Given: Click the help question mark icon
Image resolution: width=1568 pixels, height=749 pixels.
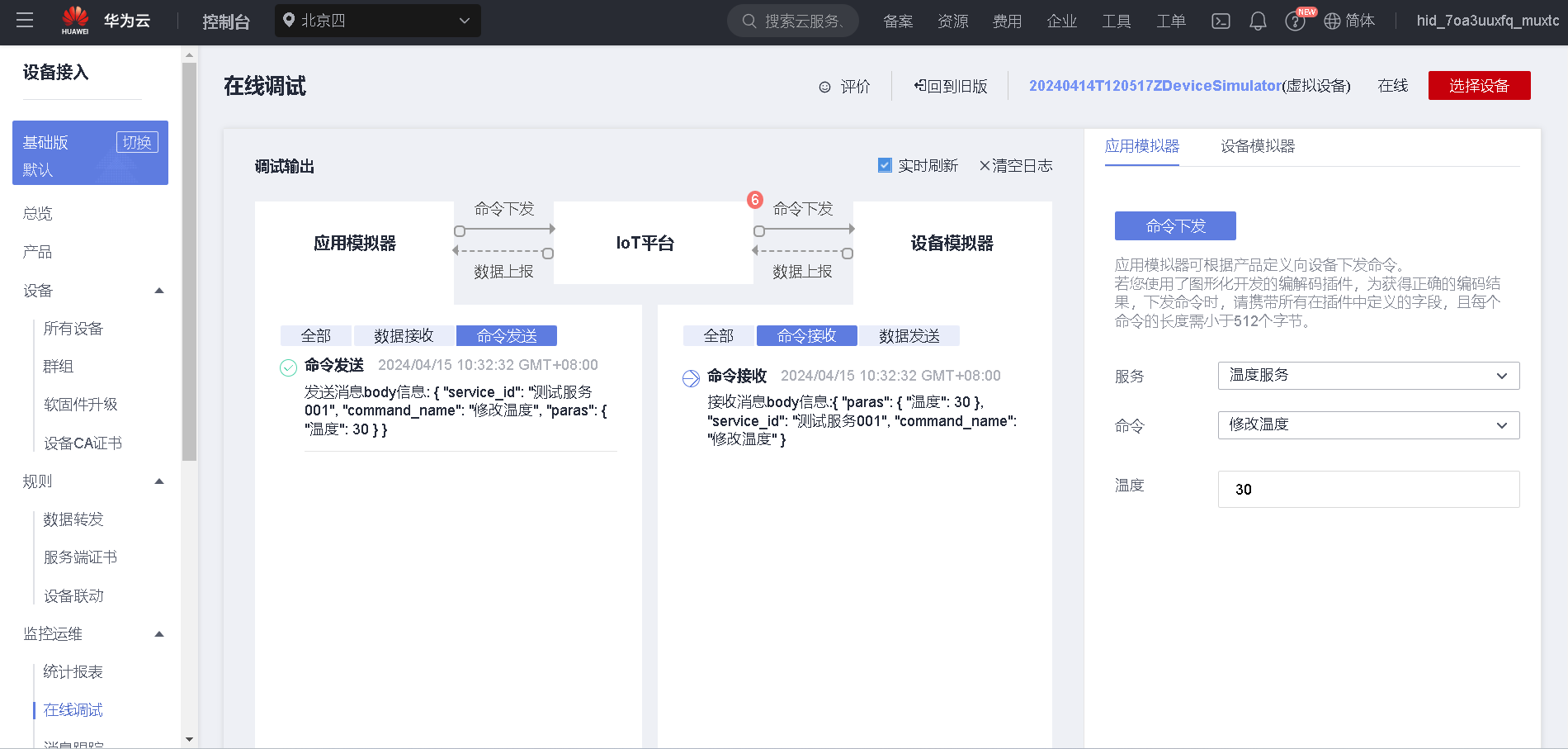Looking at the screenshot, I should tap(1294, 21).
